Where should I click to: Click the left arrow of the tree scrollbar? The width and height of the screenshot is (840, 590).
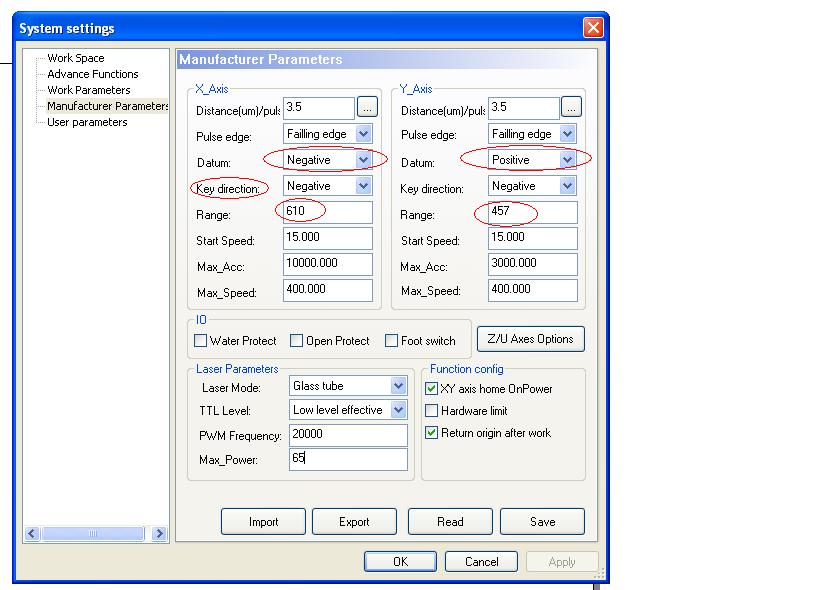point(32,534)
